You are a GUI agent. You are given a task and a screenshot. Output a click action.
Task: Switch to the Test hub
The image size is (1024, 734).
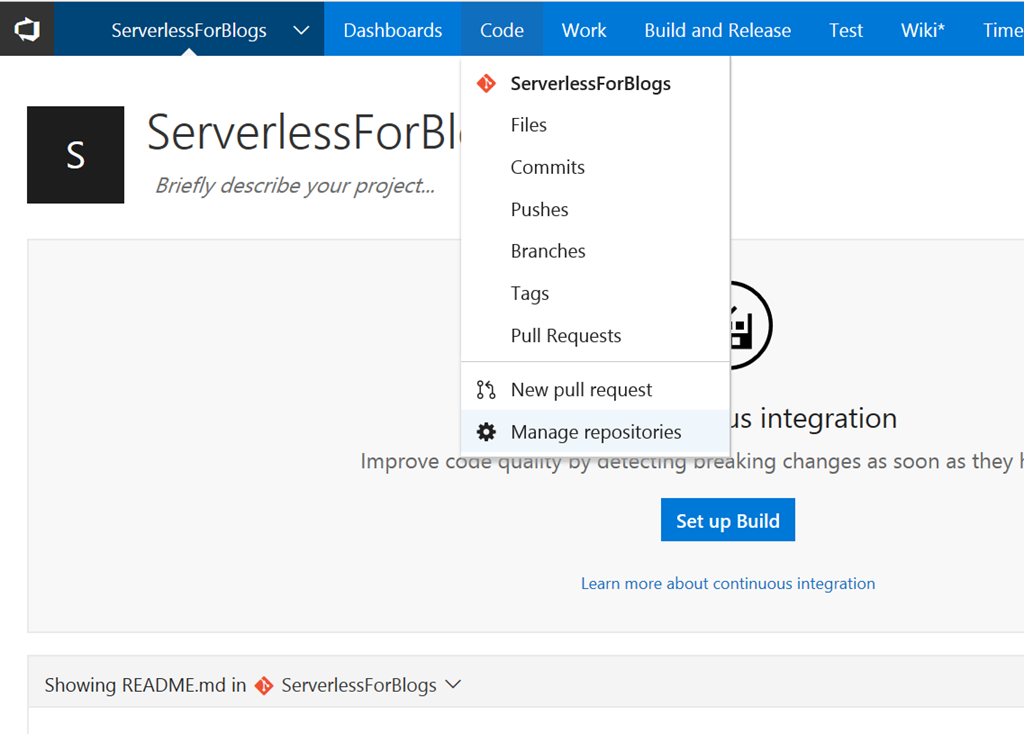pyautogui.click(x=845, y=30)
